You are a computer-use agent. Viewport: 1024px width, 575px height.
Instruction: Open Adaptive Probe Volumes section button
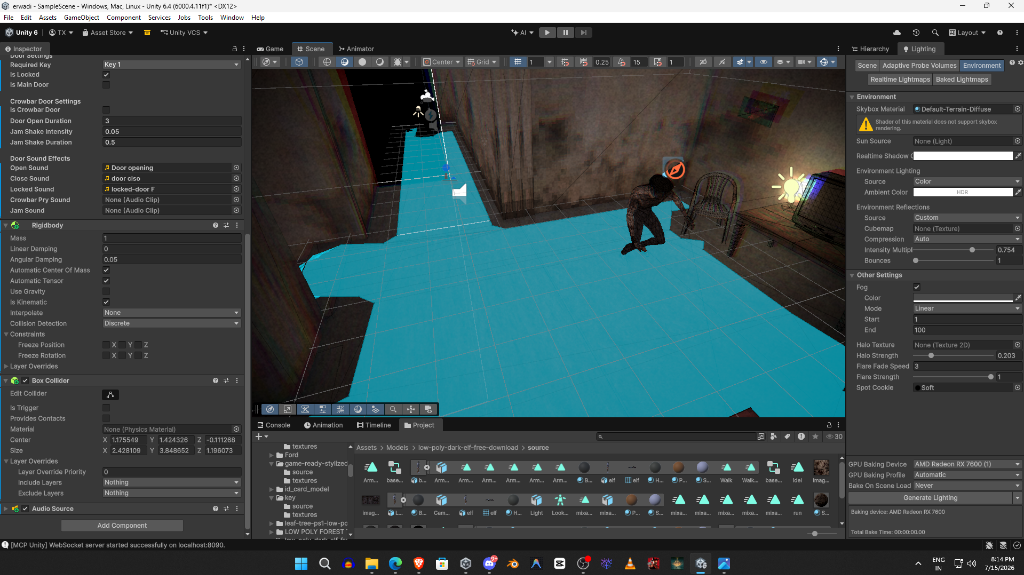pyautogui.click(x=920, y=65)
